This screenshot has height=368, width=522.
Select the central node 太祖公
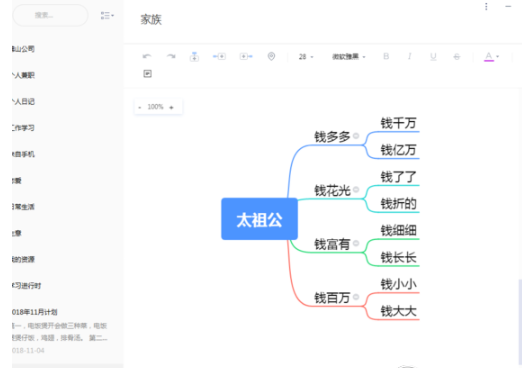point(259,219)
